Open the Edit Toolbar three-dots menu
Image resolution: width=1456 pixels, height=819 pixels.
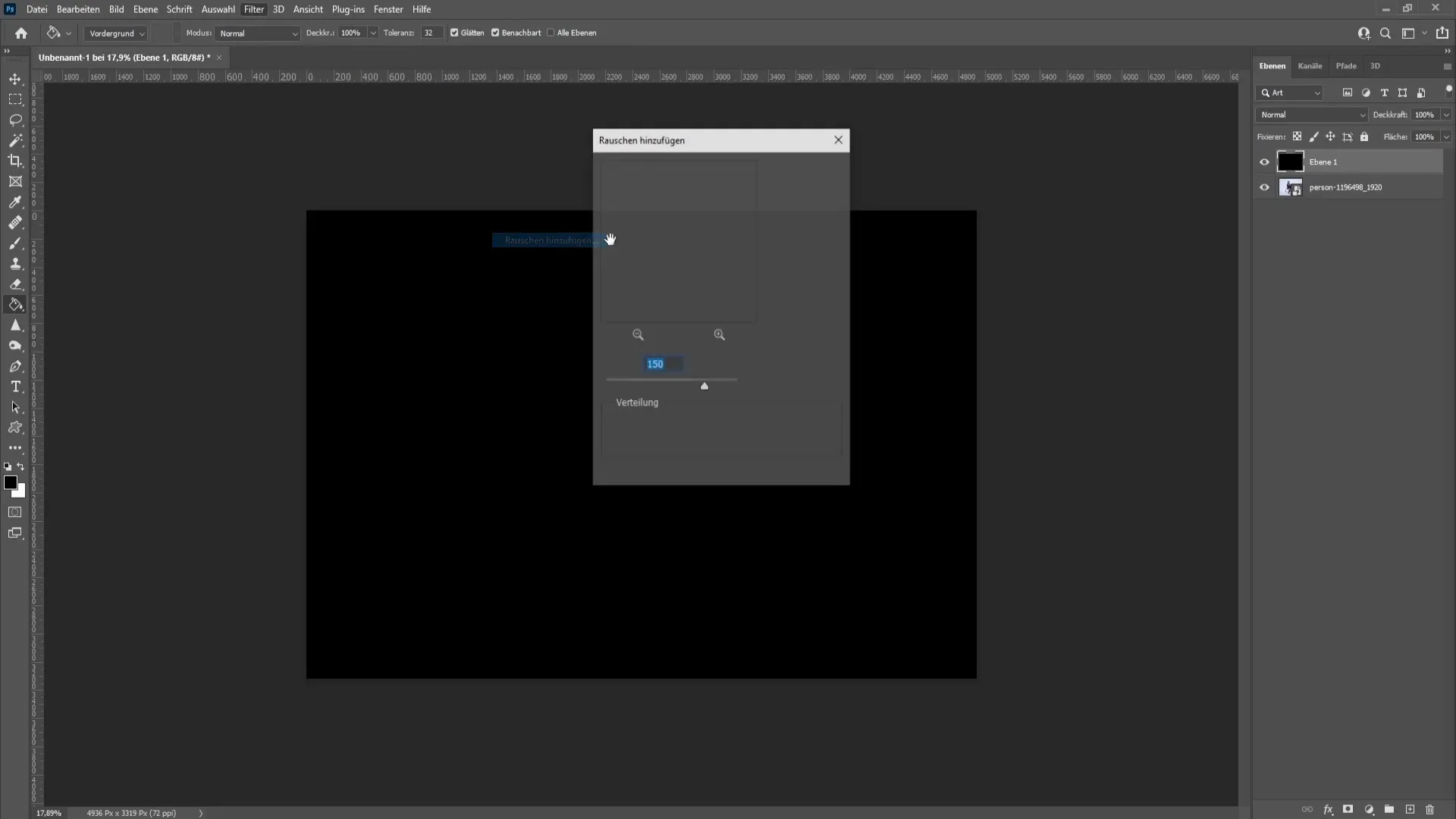point(15,448)
